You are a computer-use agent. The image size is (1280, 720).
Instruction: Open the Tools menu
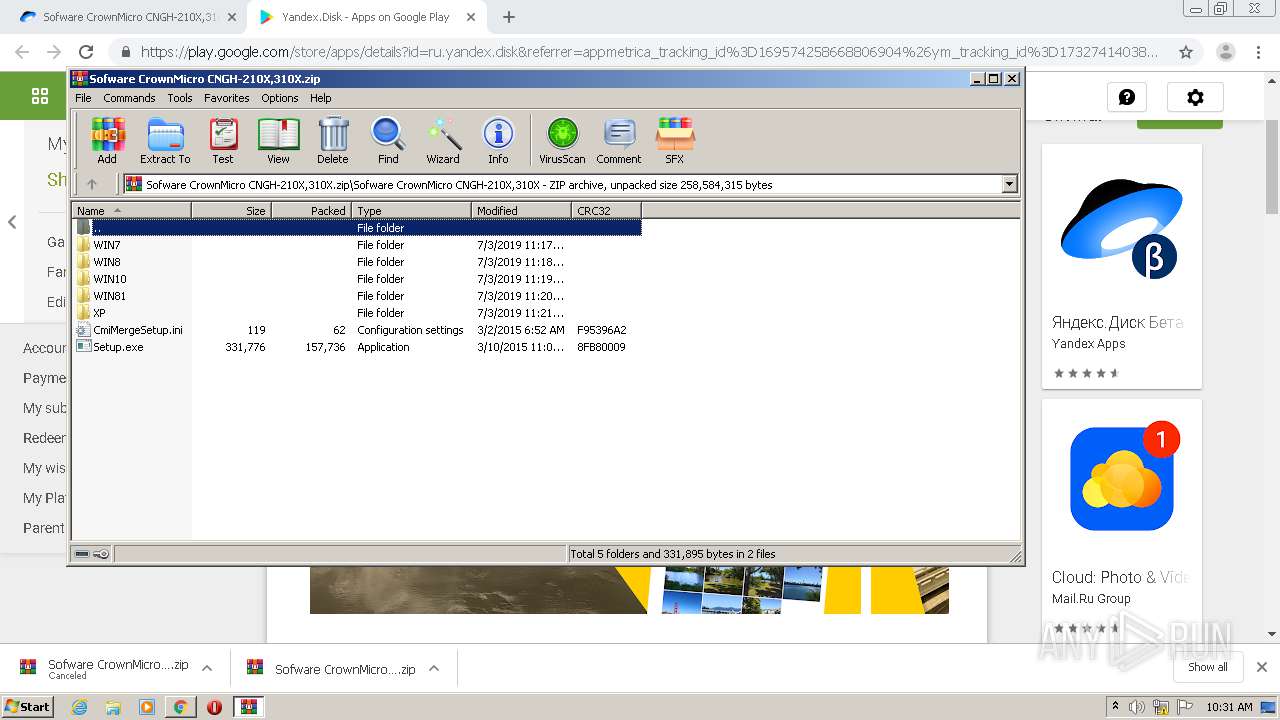pos(180,98)
